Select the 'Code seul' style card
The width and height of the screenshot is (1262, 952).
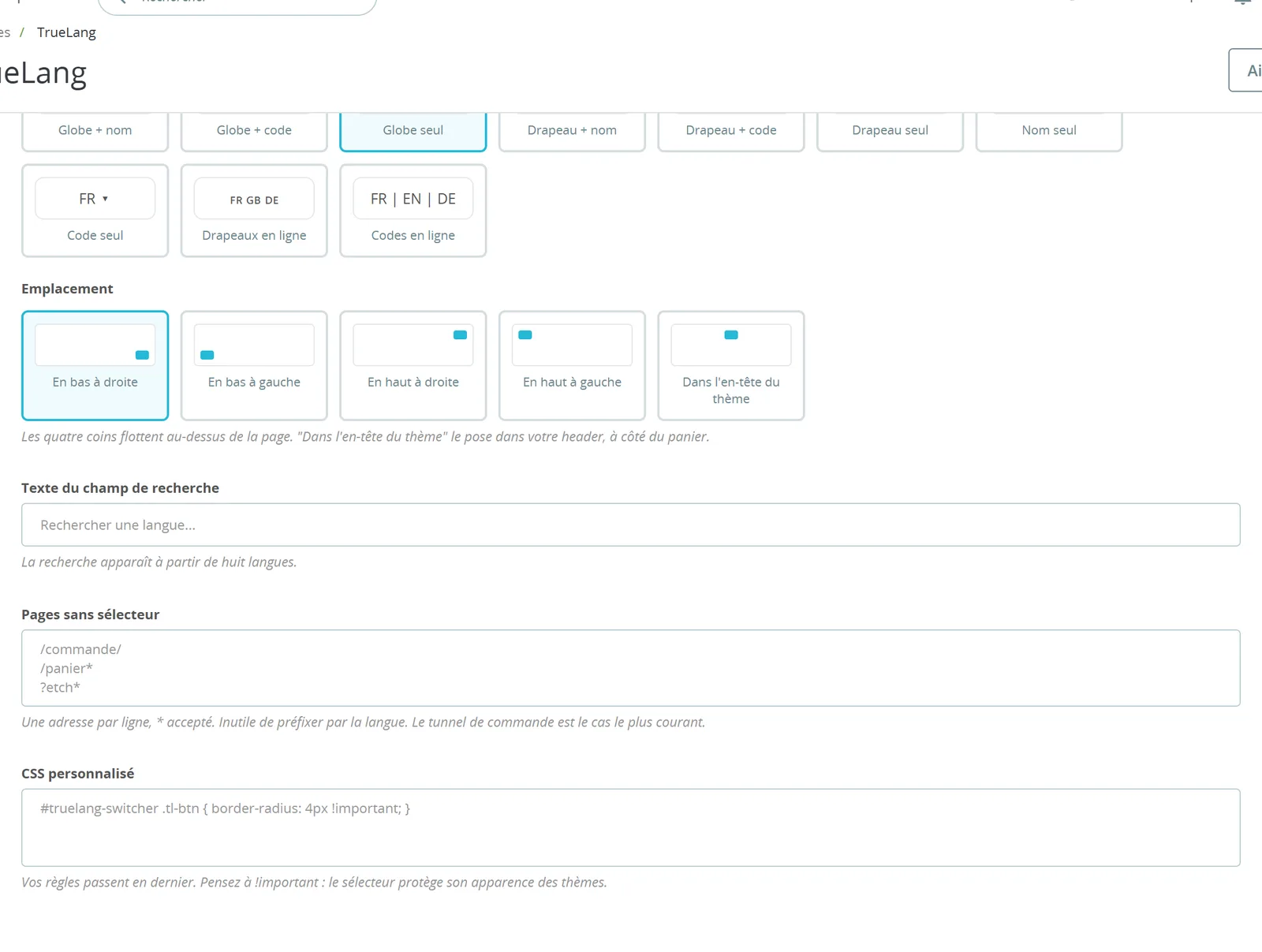(95, 211)
